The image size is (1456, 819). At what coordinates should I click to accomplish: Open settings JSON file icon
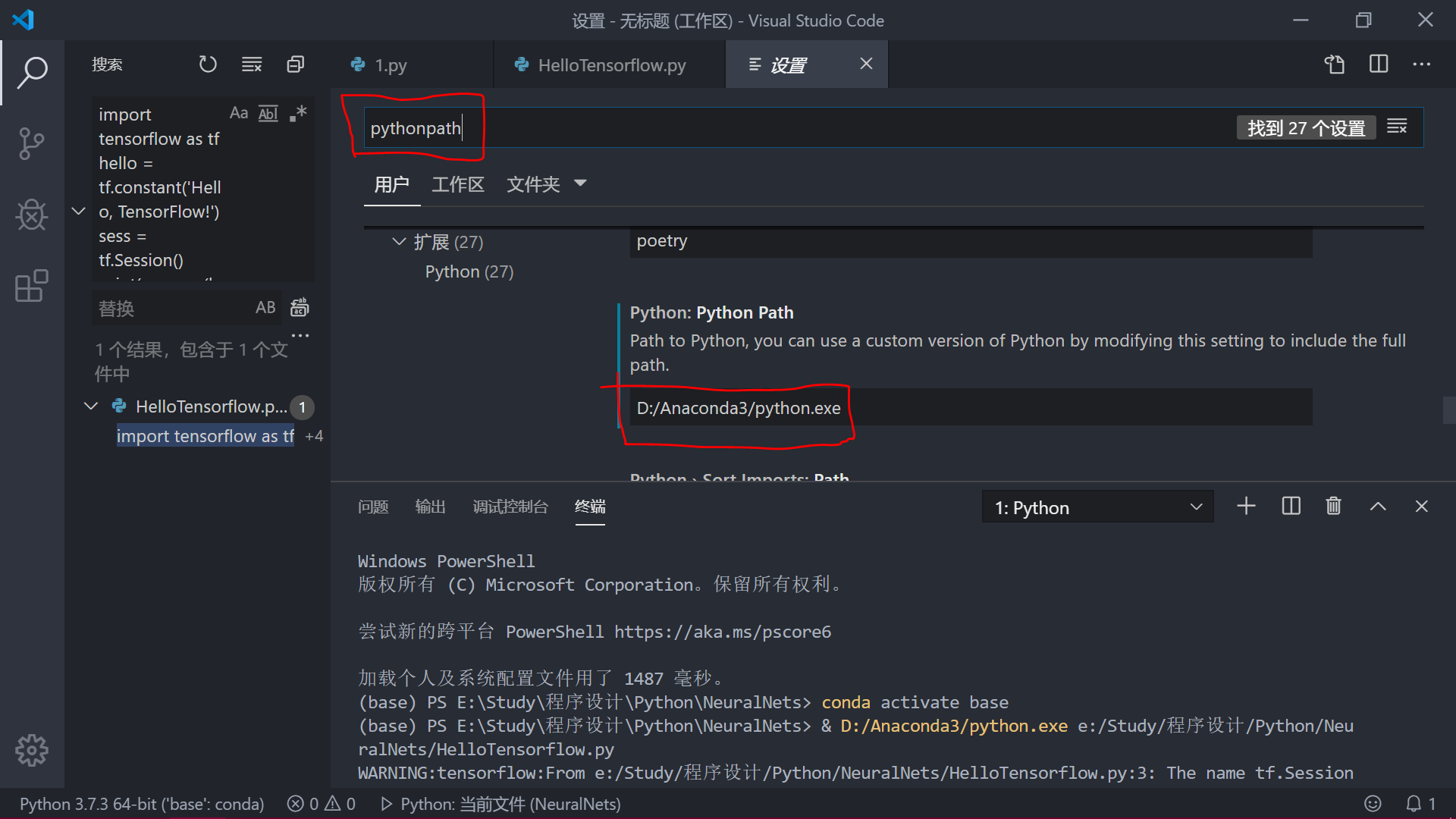coord(1335,64)
